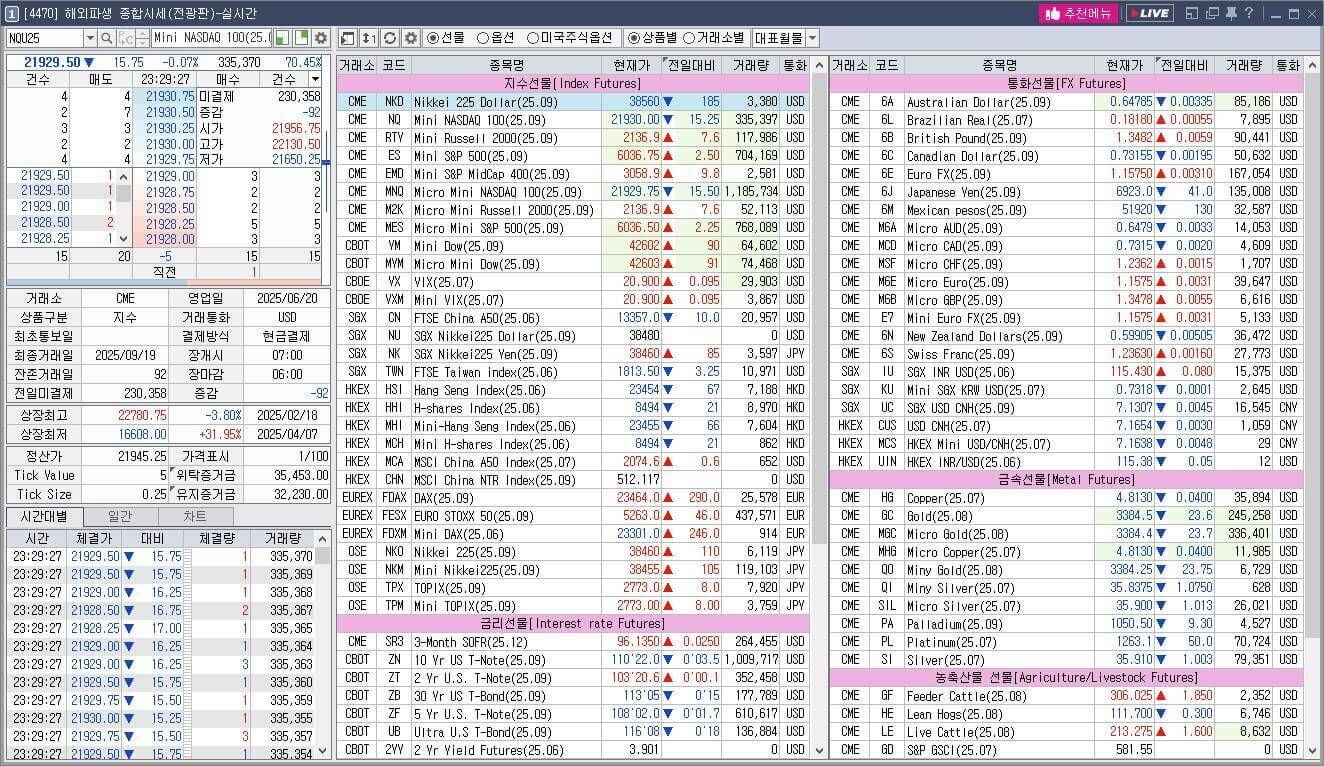Screen dimensions: 1324x766
Task: Click up arrow in order book ask list
Action: 124,176
